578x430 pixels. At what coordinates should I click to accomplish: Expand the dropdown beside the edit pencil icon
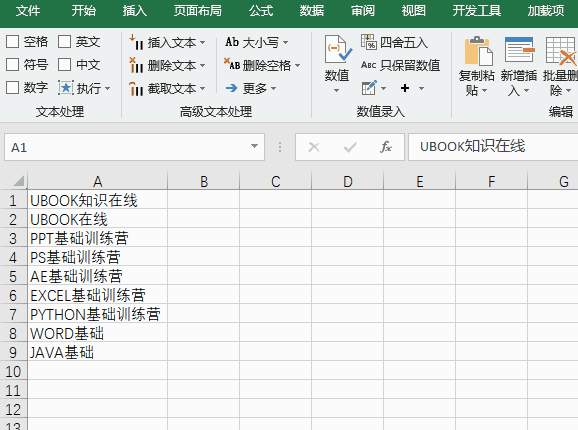383,88
